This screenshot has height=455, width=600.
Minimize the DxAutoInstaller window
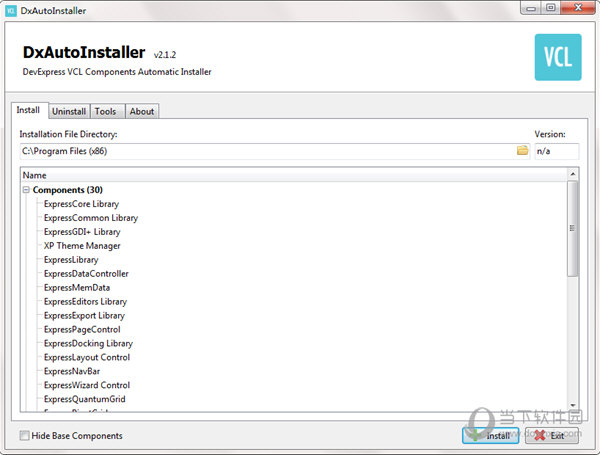[x=531, y=8]
